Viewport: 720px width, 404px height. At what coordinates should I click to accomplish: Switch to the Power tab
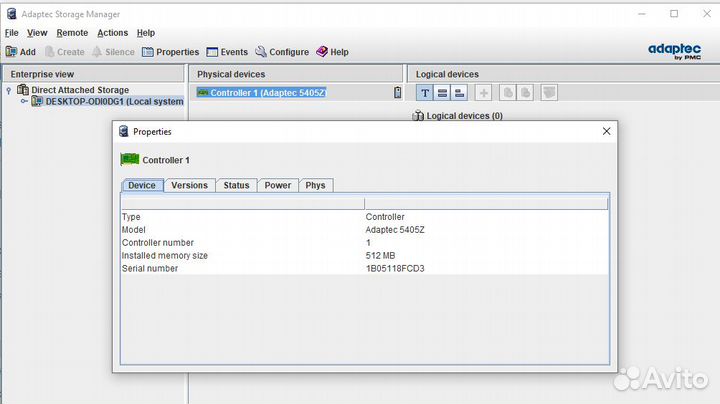tap(278, 185)
